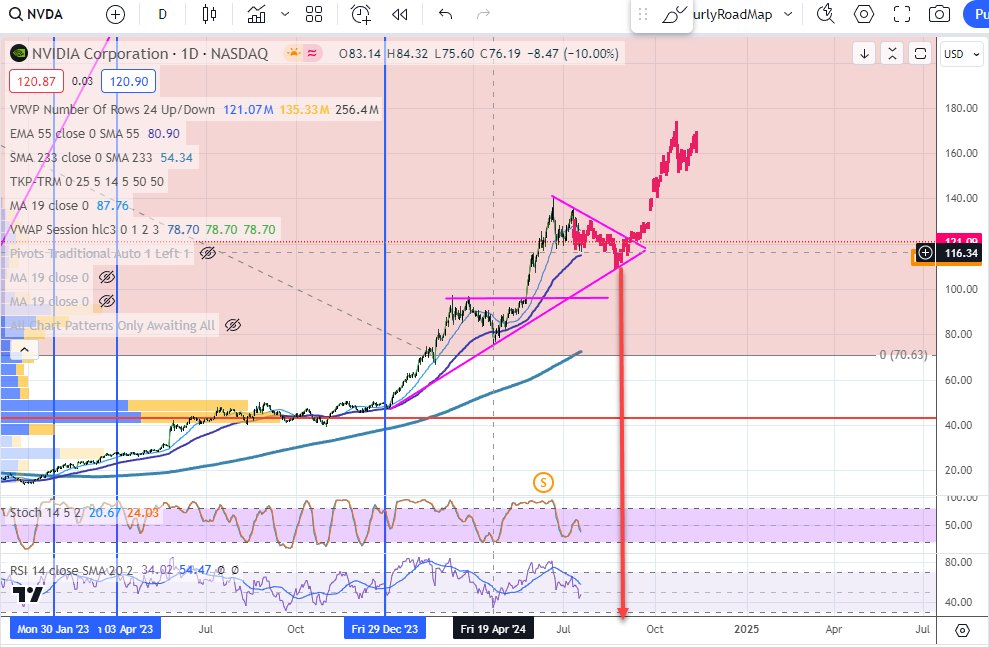Select TKP-TRM indicator legend

click(x=86, y=182)
